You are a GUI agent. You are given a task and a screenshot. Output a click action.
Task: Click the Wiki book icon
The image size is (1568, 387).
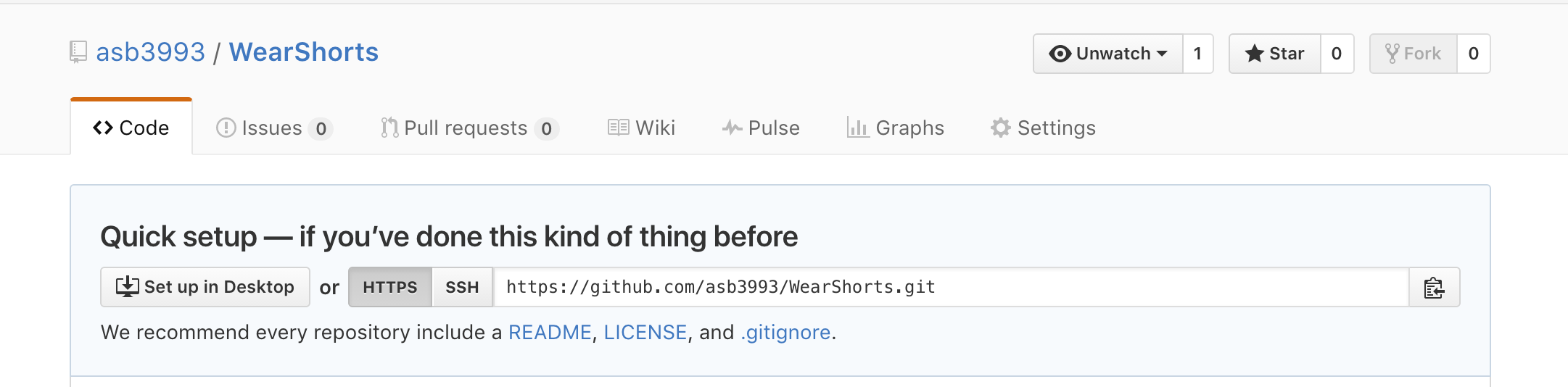[x=618, y=128]
